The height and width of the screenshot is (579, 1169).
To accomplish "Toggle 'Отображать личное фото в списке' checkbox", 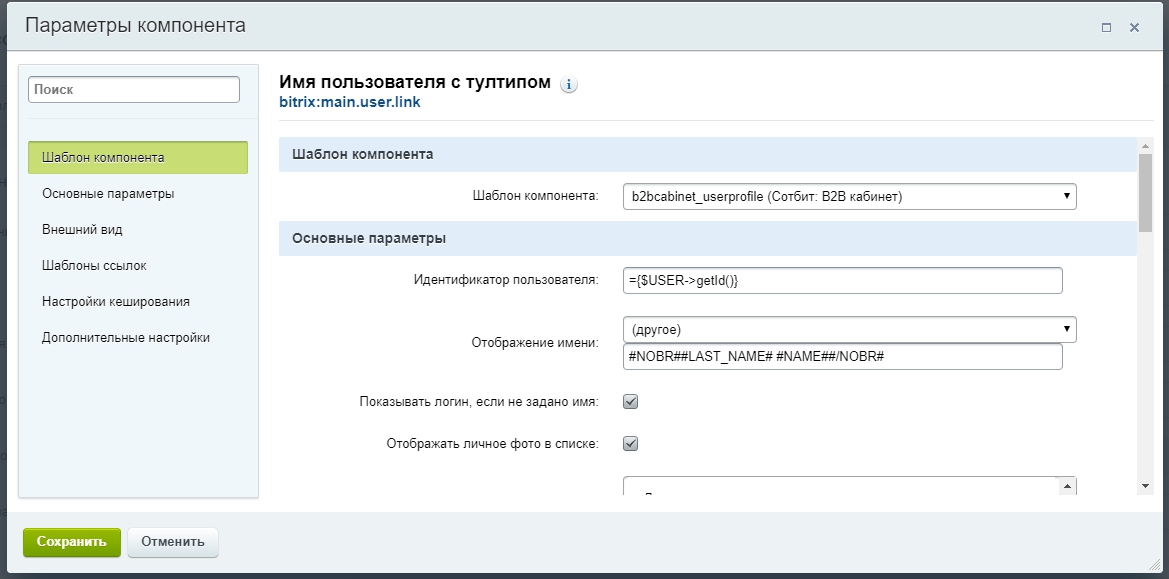I will coord(631,443).
